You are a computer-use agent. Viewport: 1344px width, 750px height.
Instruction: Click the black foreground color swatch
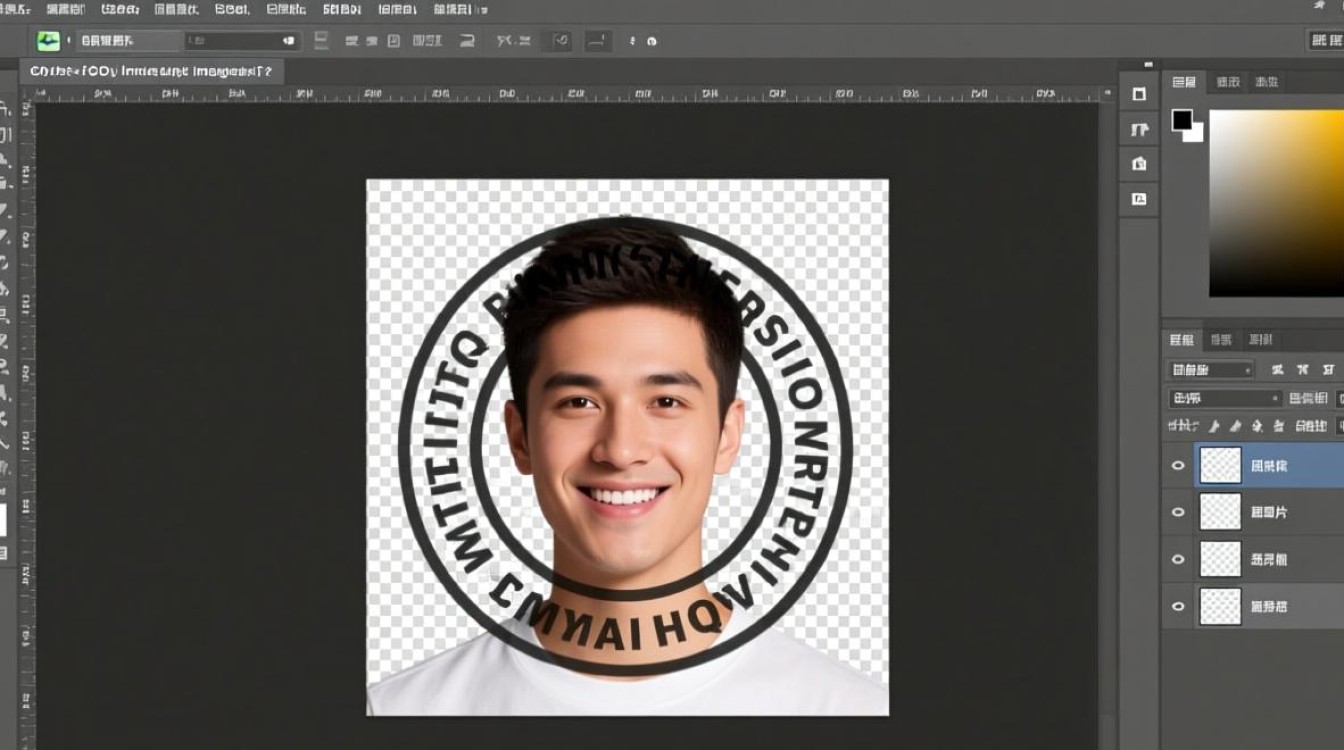[x=1182, y=120]
